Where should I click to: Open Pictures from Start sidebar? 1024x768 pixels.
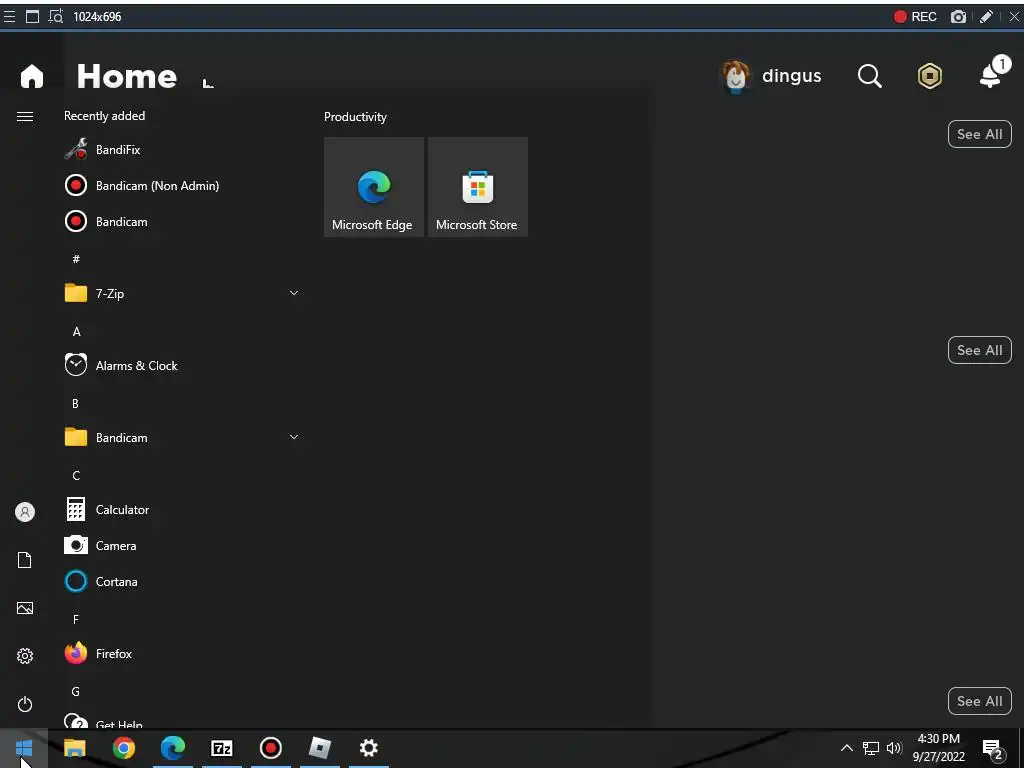pos(25,608)
